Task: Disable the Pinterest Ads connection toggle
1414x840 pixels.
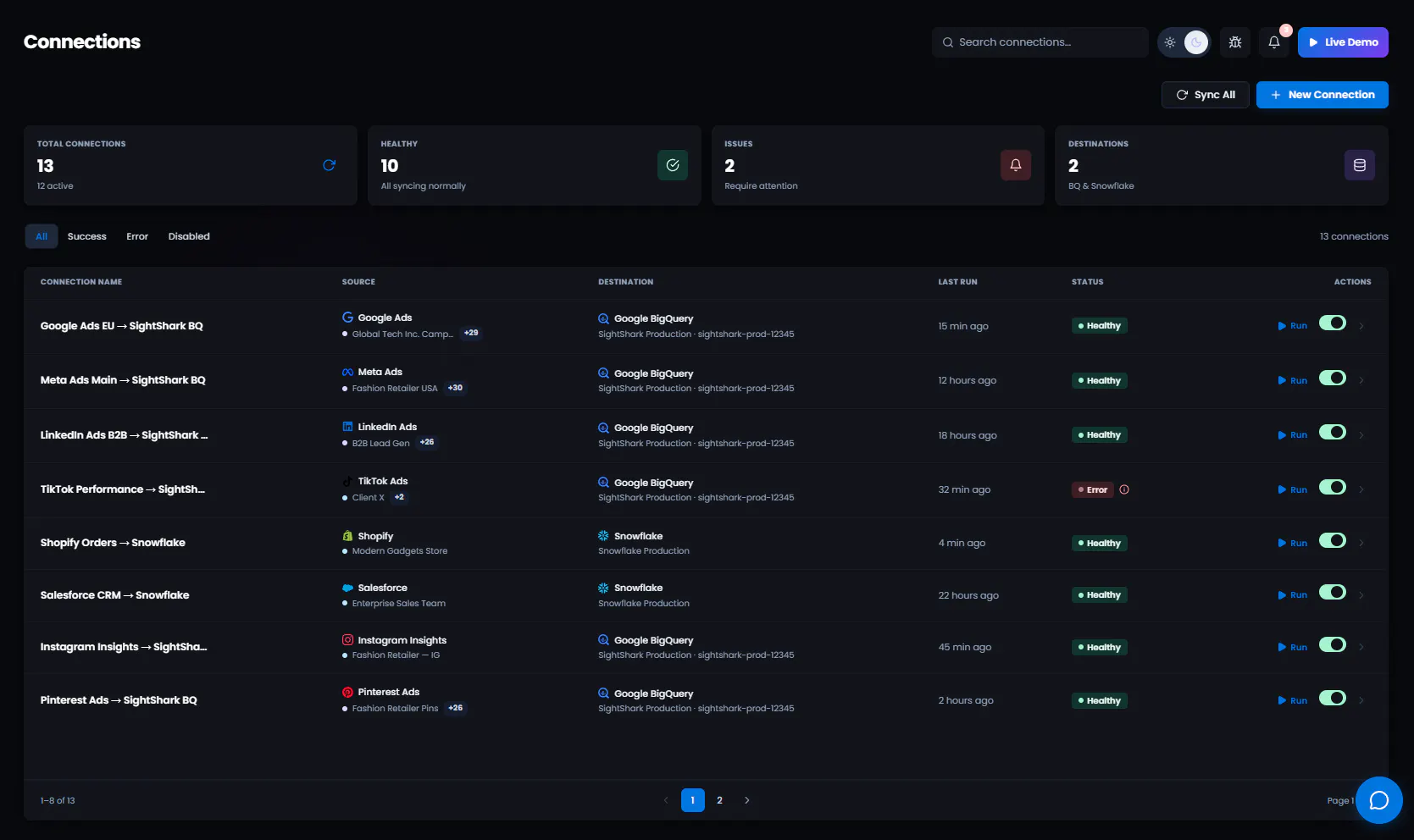Action: pyautogui.click(x=1333, y=698)
